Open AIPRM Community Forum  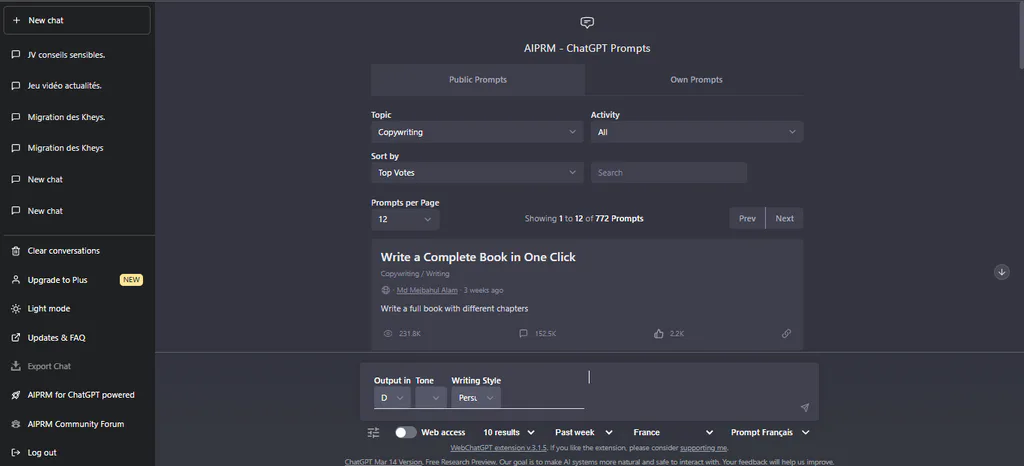pos(77,424)
